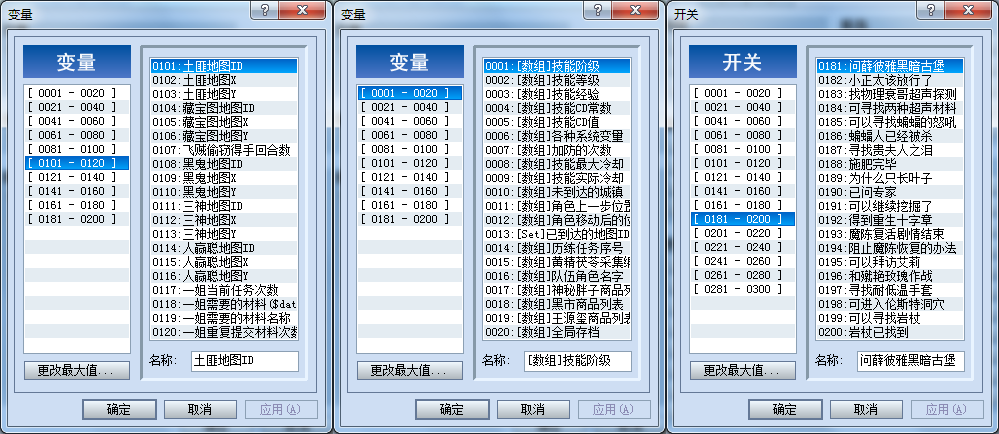Screen dimensions: 999x434
Task: Select range [0241 - 0260] in 开关 window
Action: coord(743,261)
